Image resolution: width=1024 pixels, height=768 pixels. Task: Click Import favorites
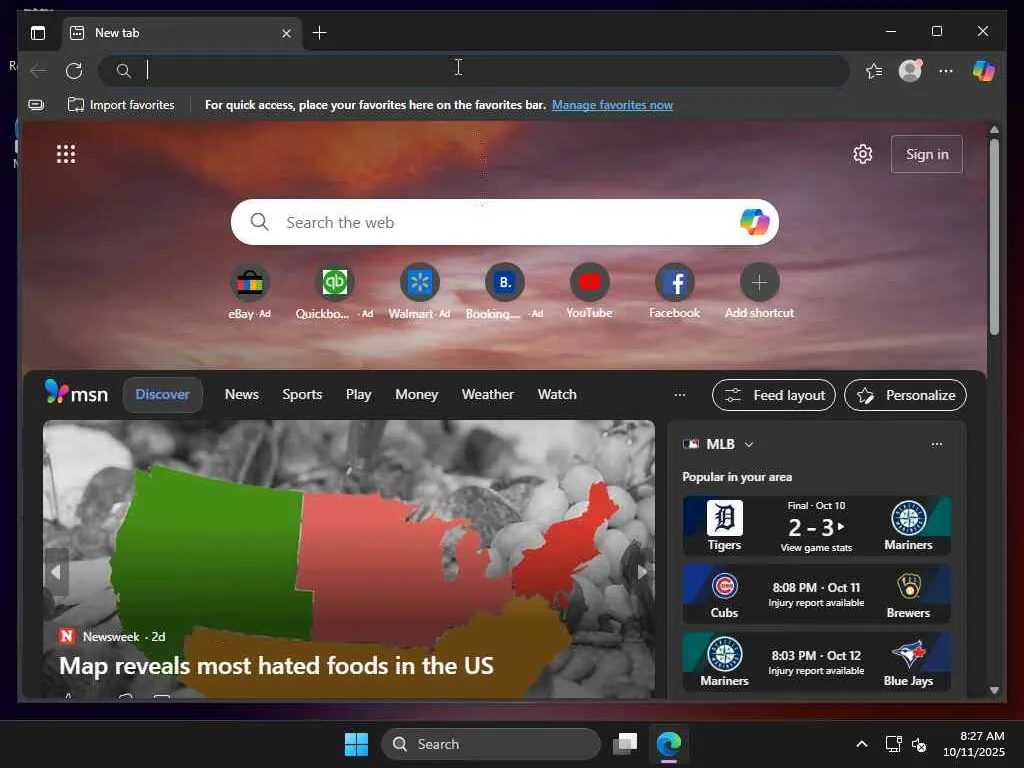121,104
